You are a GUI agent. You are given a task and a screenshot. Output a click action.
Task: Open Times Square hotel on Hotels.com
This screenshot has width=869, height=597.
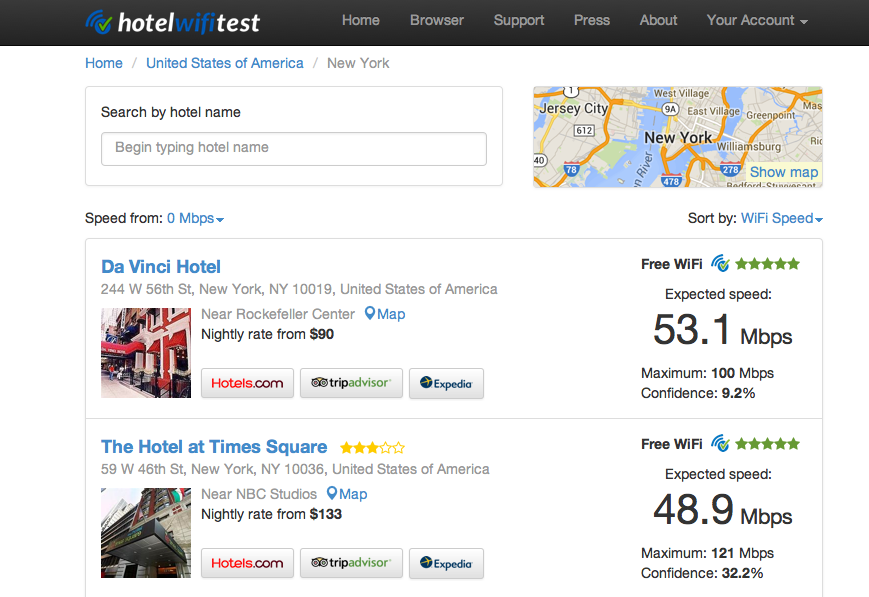247,563
